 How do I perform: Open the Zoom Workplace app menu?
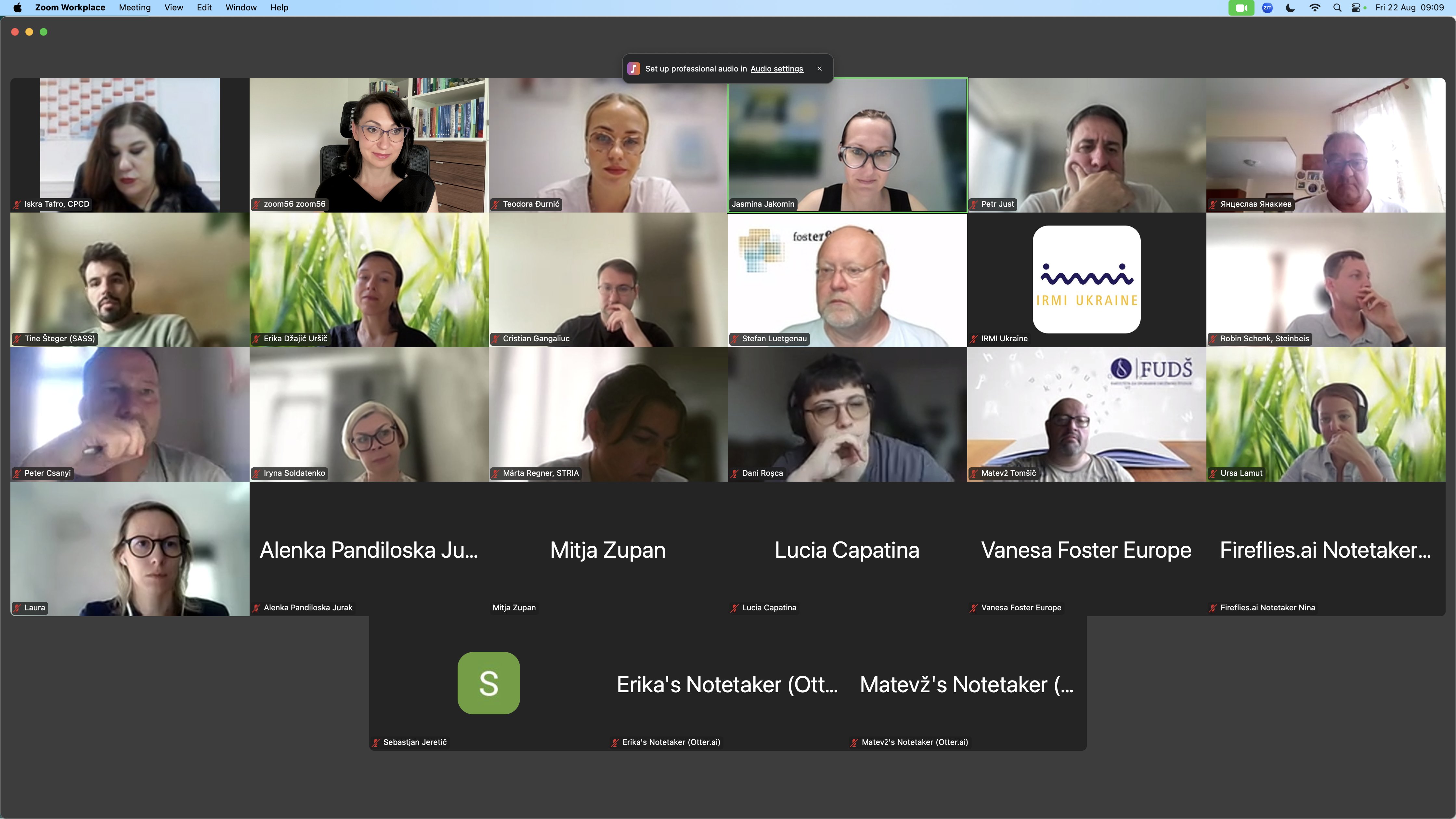(70, 7)
